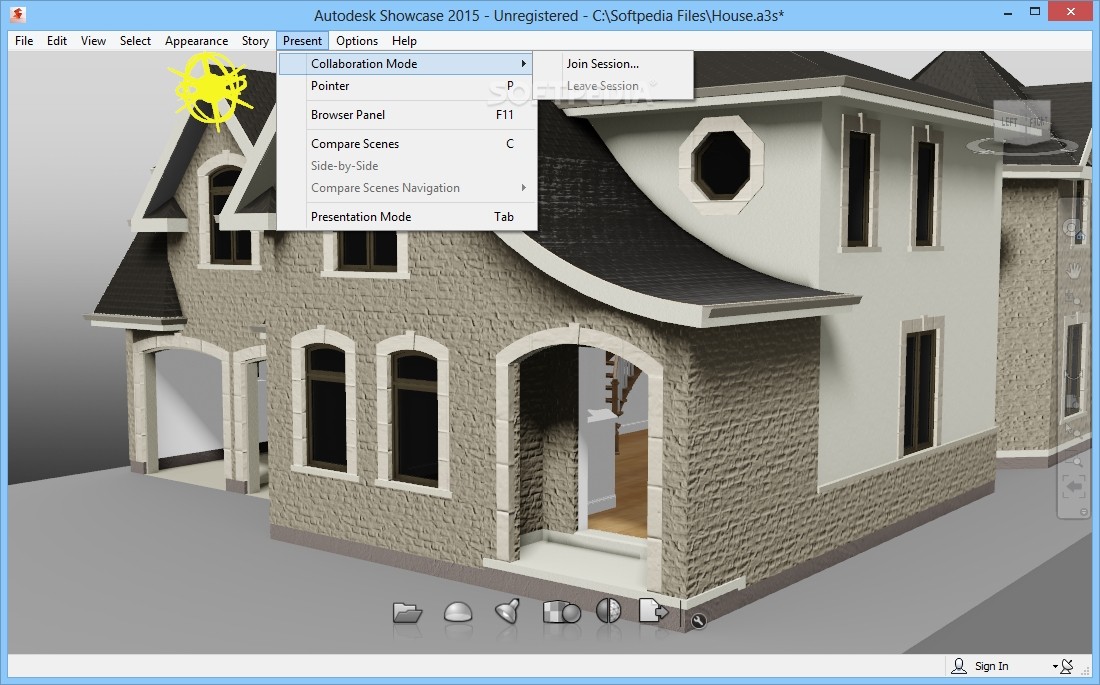
Task: Click the wrench settings icon
Action: pyautogui.click(x=698, y=620)
